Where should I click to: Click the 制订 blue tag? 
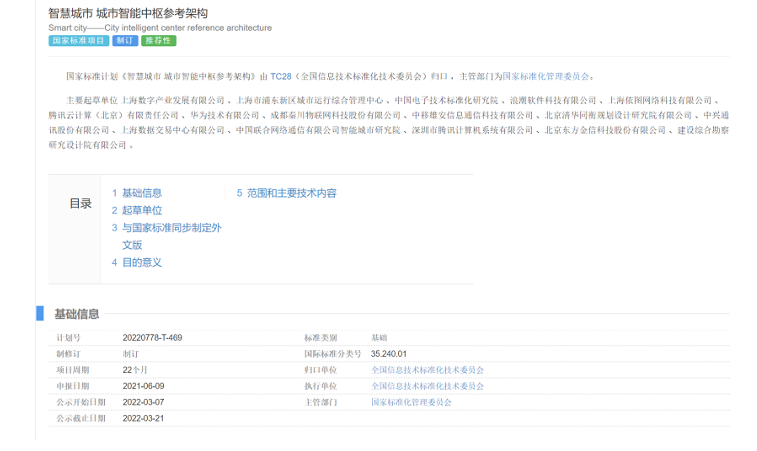(x=125, y=41)
